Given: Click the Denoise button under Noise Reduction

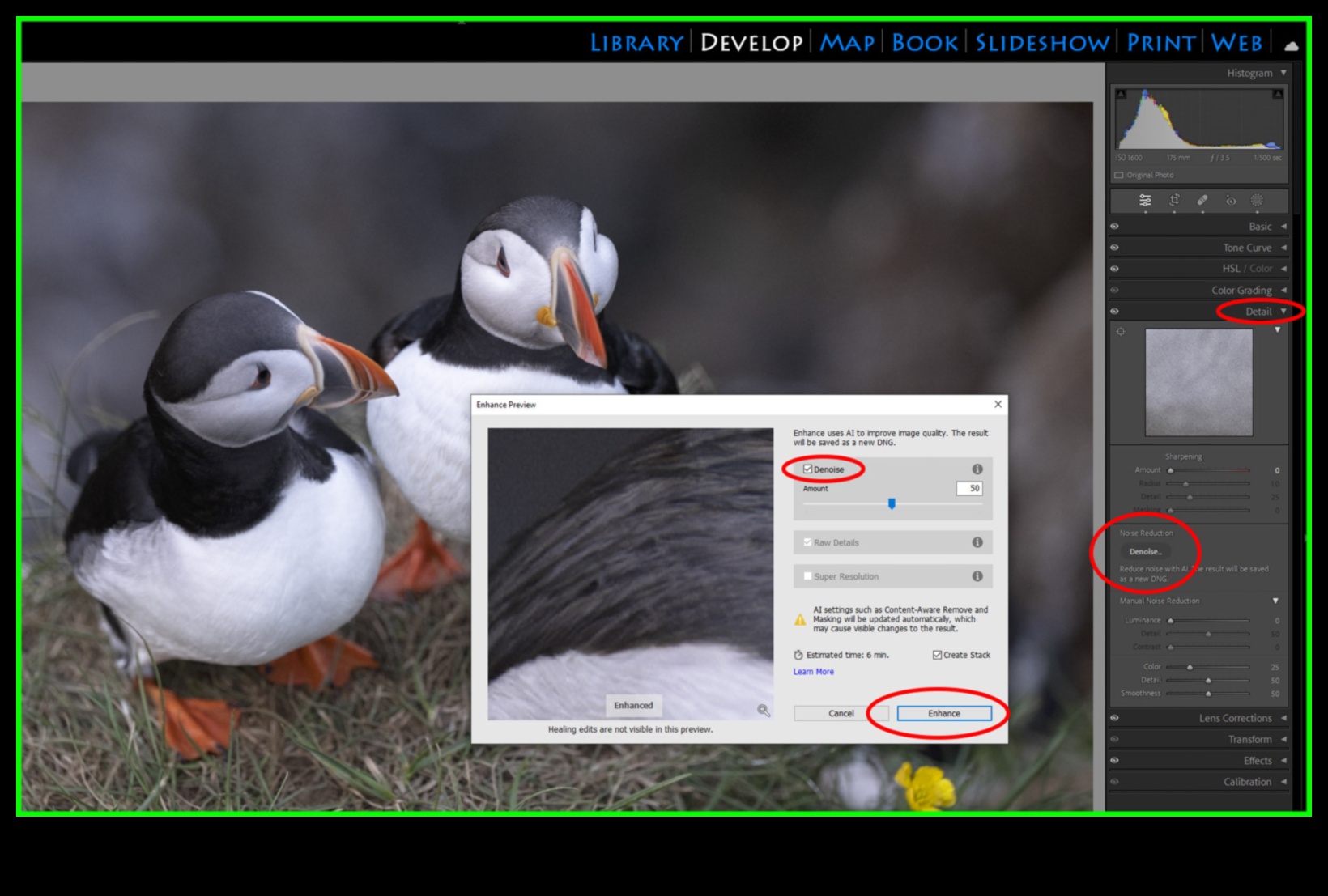Looking at the screenshot, I should click(x=1145, y=551).
